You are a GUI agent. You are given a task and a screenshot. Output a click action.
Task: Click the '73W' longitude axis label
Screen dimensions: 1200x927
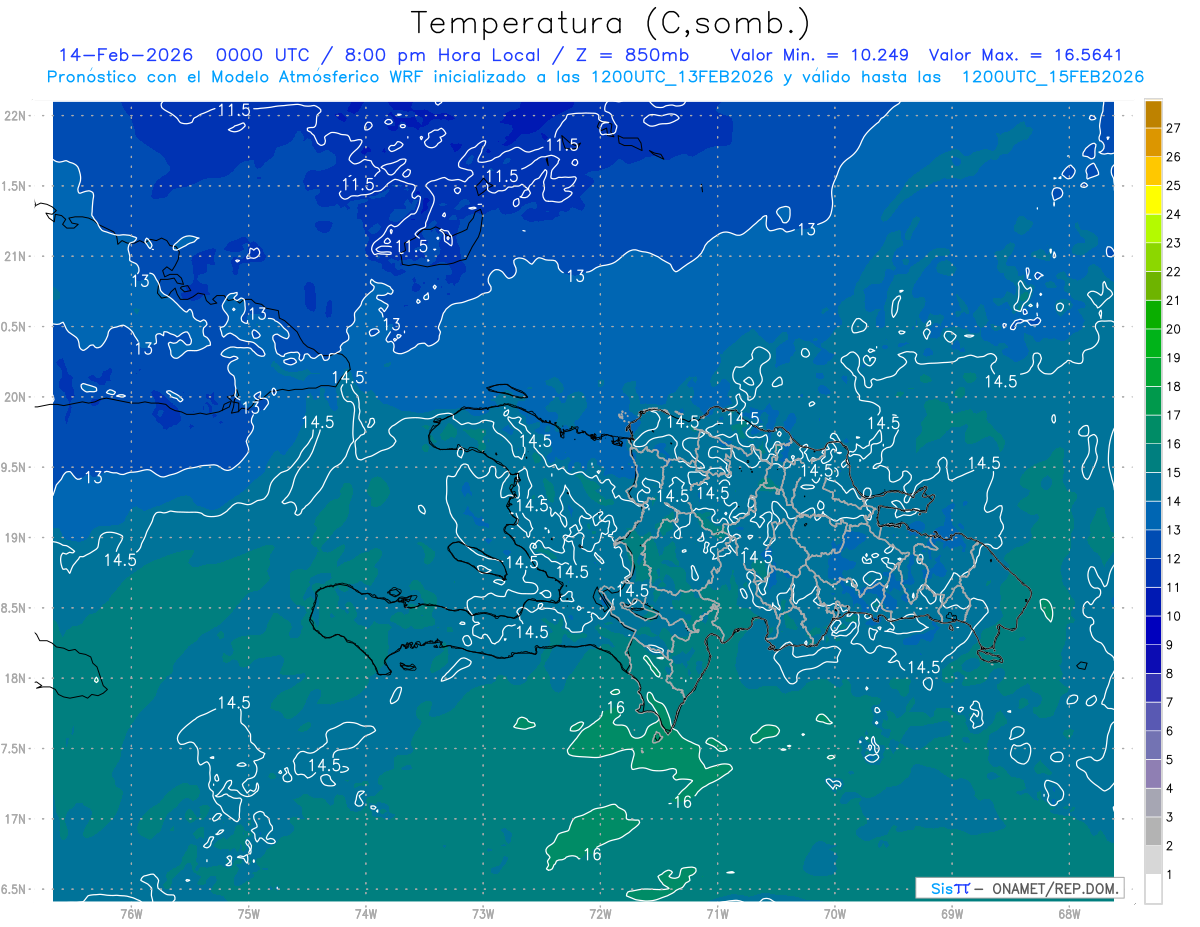[483, 914]
